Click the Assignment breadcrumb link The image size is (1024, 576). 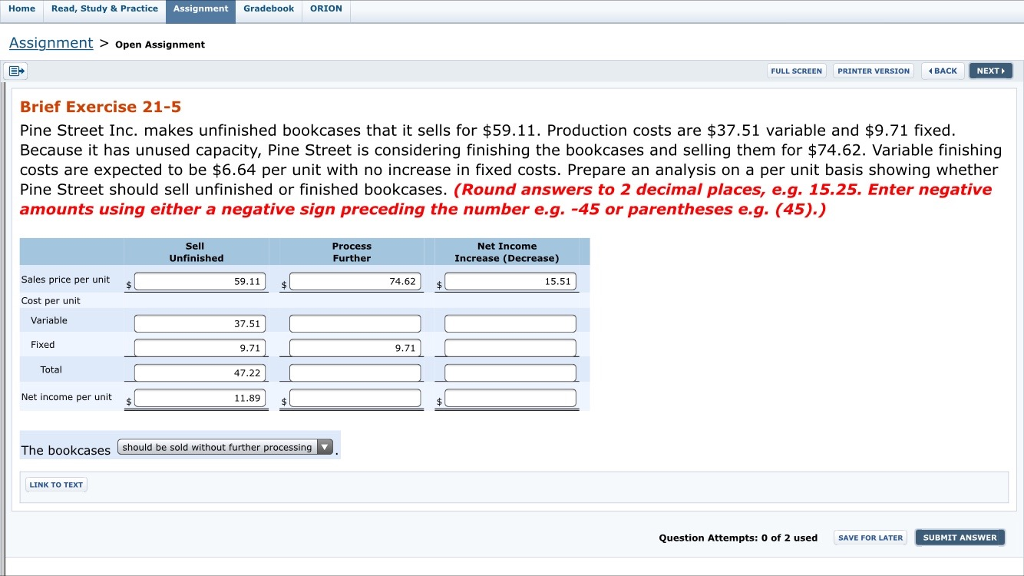pos(51,43)
